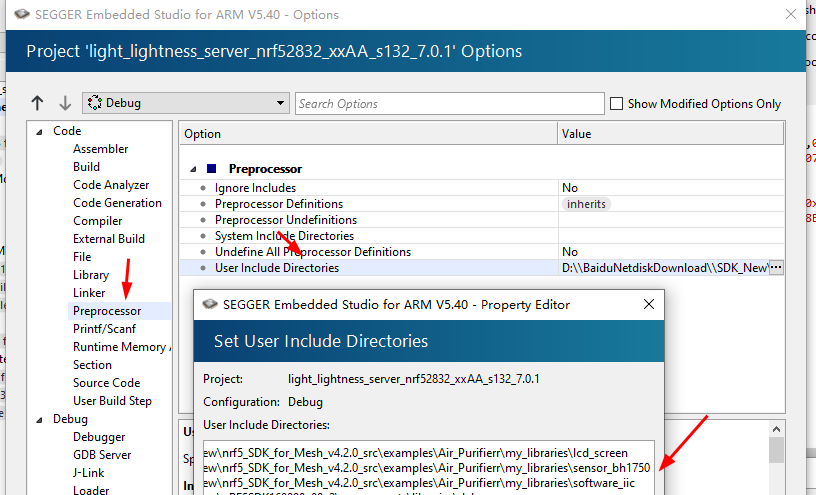The image size is (816, 495).
Task: Select Preprocessor category in tree
Action: pyautogui.click(x=107, y=311)
